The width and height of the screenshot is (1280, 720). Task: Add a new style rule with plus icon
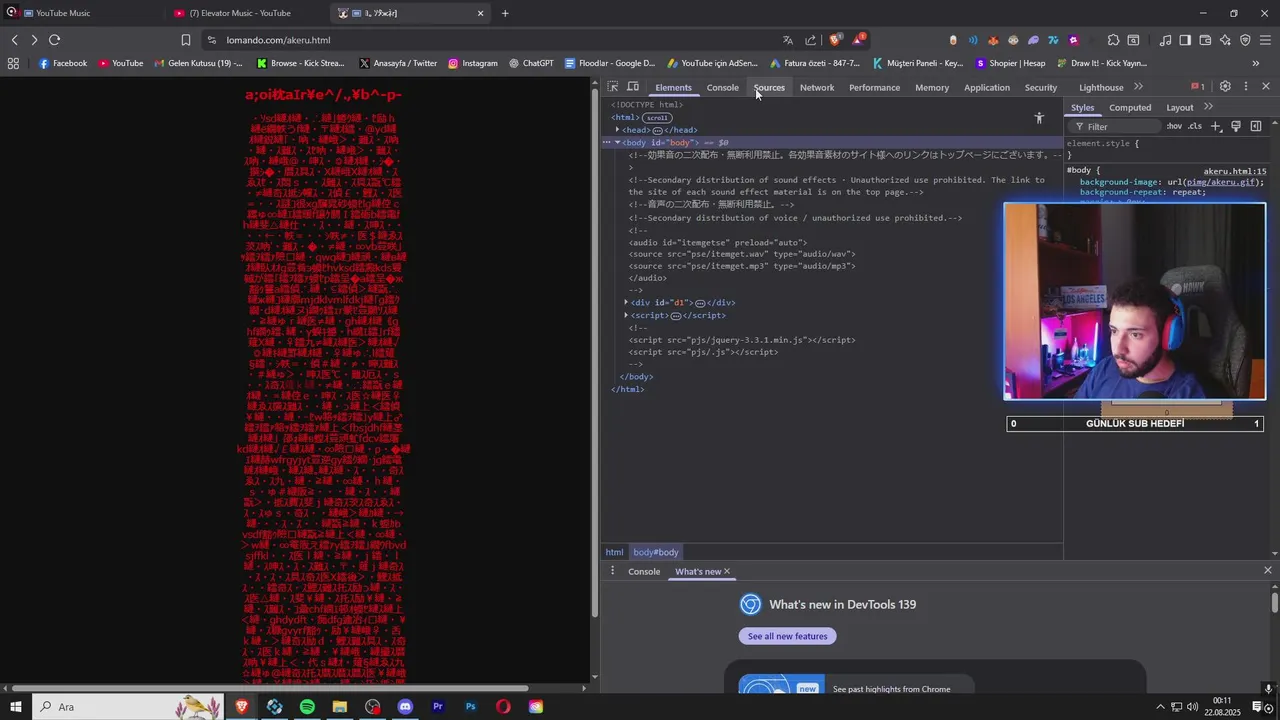coord(1216,126)
